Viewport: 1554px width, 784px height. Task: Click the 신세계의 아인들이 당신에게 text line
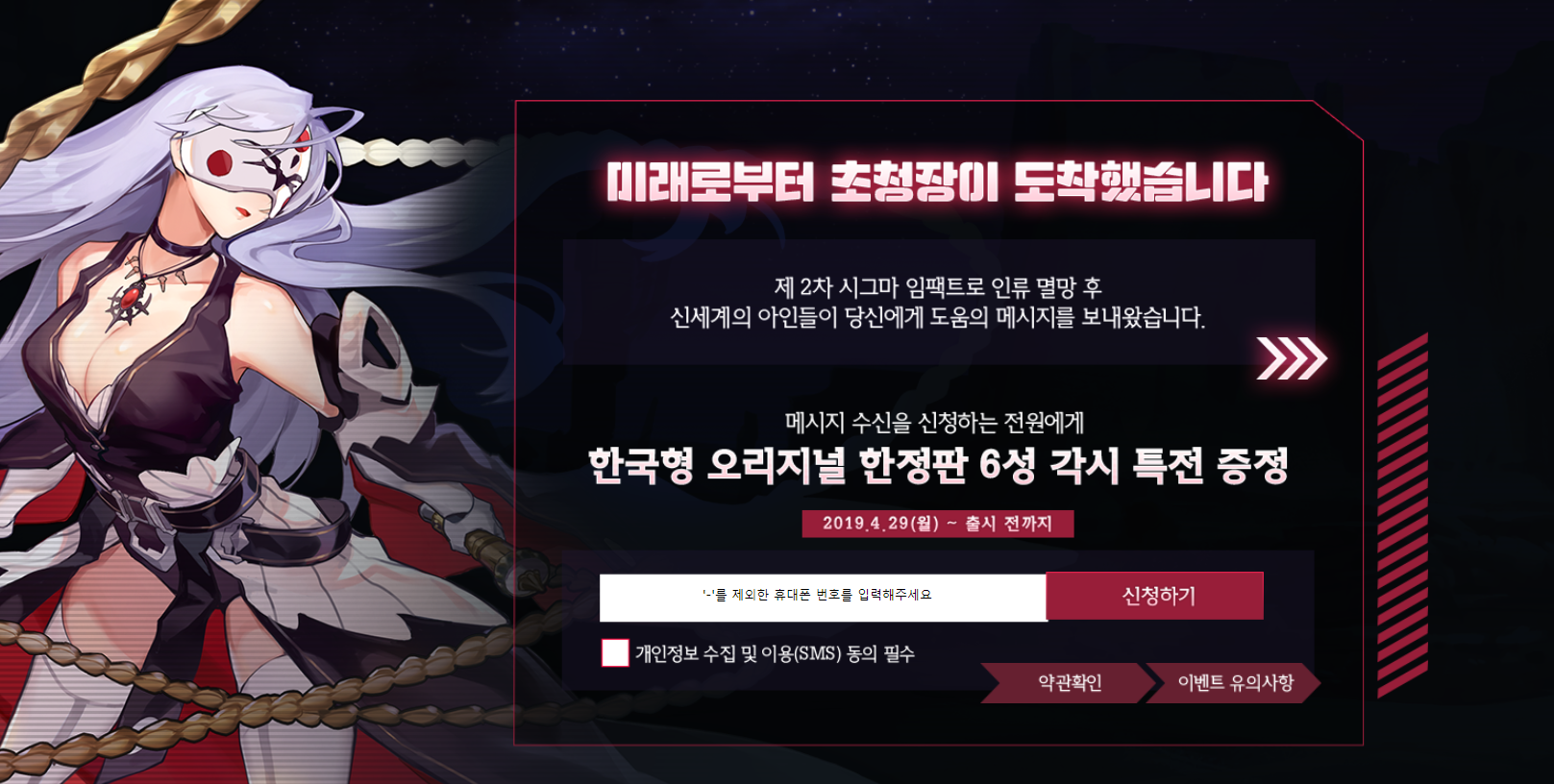pyautogui.click(x=937, y=317)
